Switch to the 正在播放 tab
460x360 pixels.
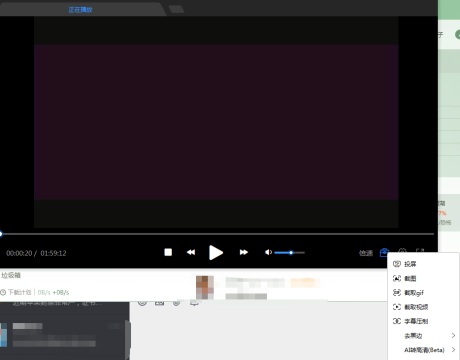pyautogui.click(x=80, y=10)
